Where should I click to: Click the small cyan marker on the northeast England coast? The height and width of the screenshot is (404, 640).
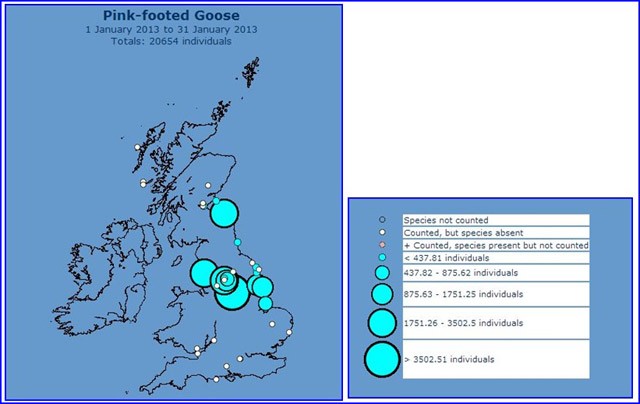pyautogui.click(x=238, y=242)
